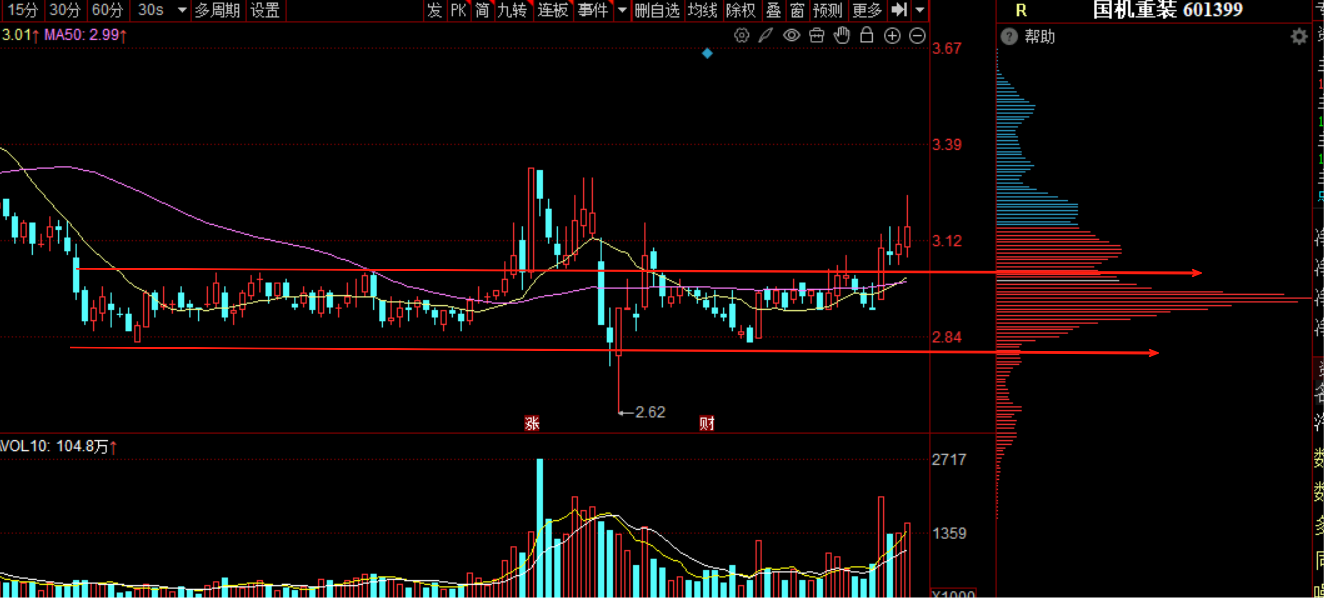Click the help question mark icon

click(x=1008, y=37)
